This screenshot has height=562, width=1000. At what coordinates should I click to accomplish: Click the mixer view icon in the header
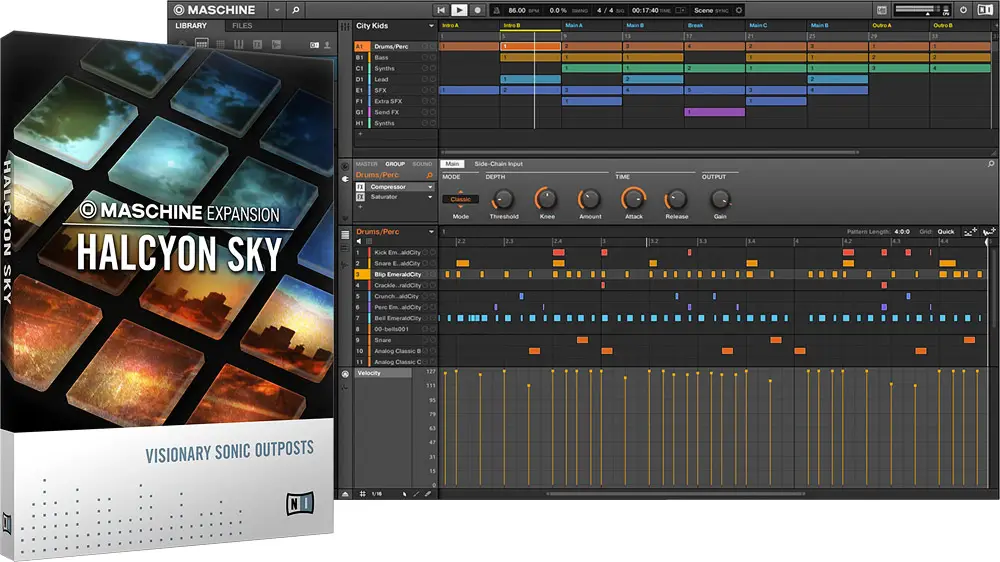[881, 10]
